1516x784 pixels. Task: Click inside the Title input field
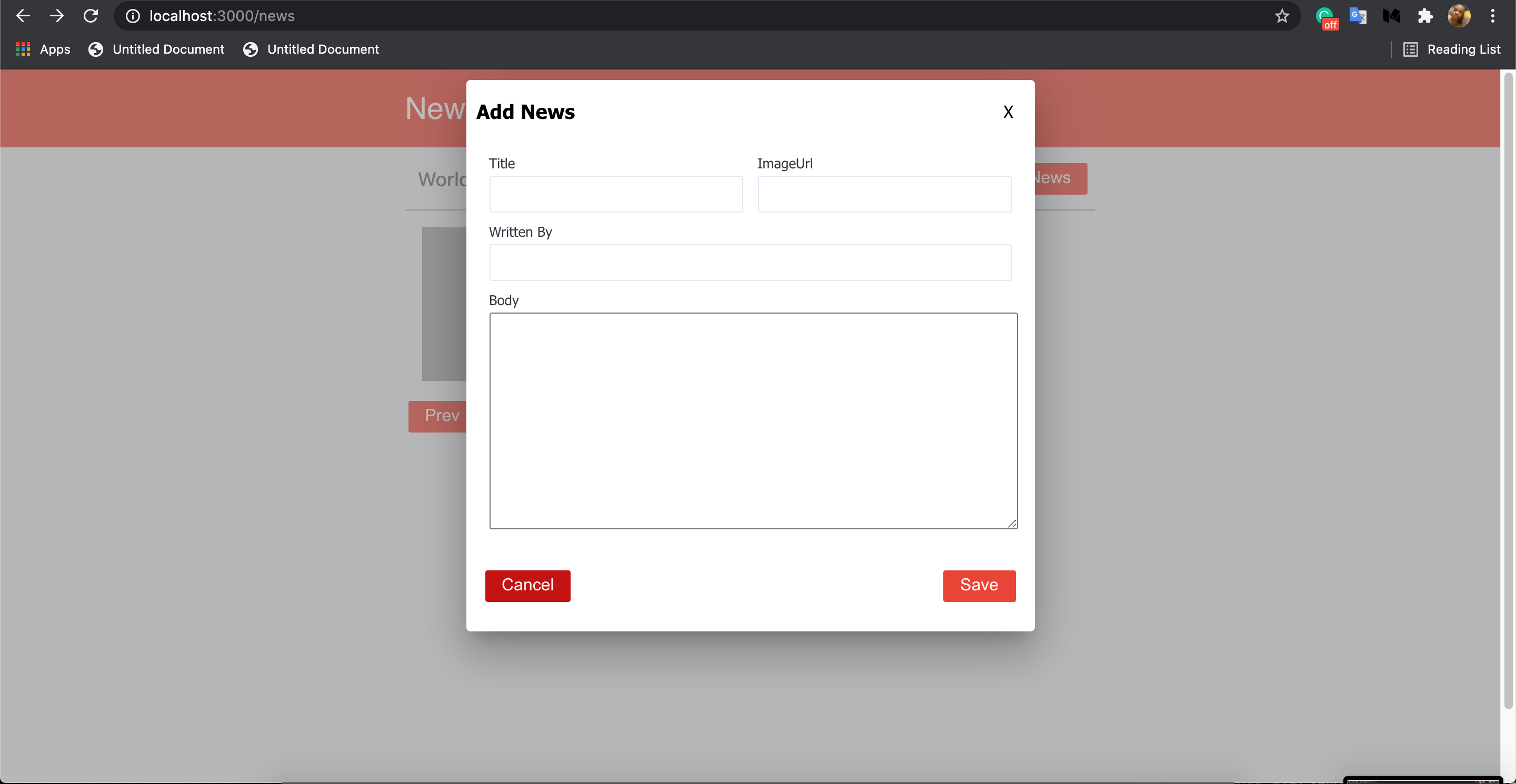pyautogui.click(x=615, y=194)
